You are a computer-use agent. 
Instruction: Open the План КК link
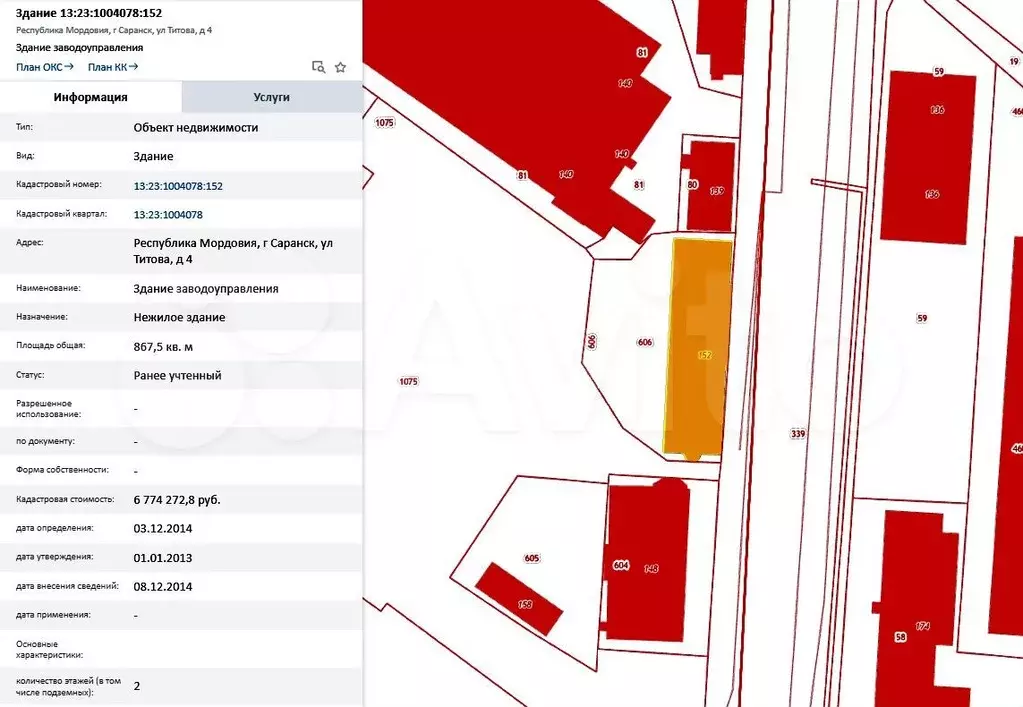tap(113, 67)
